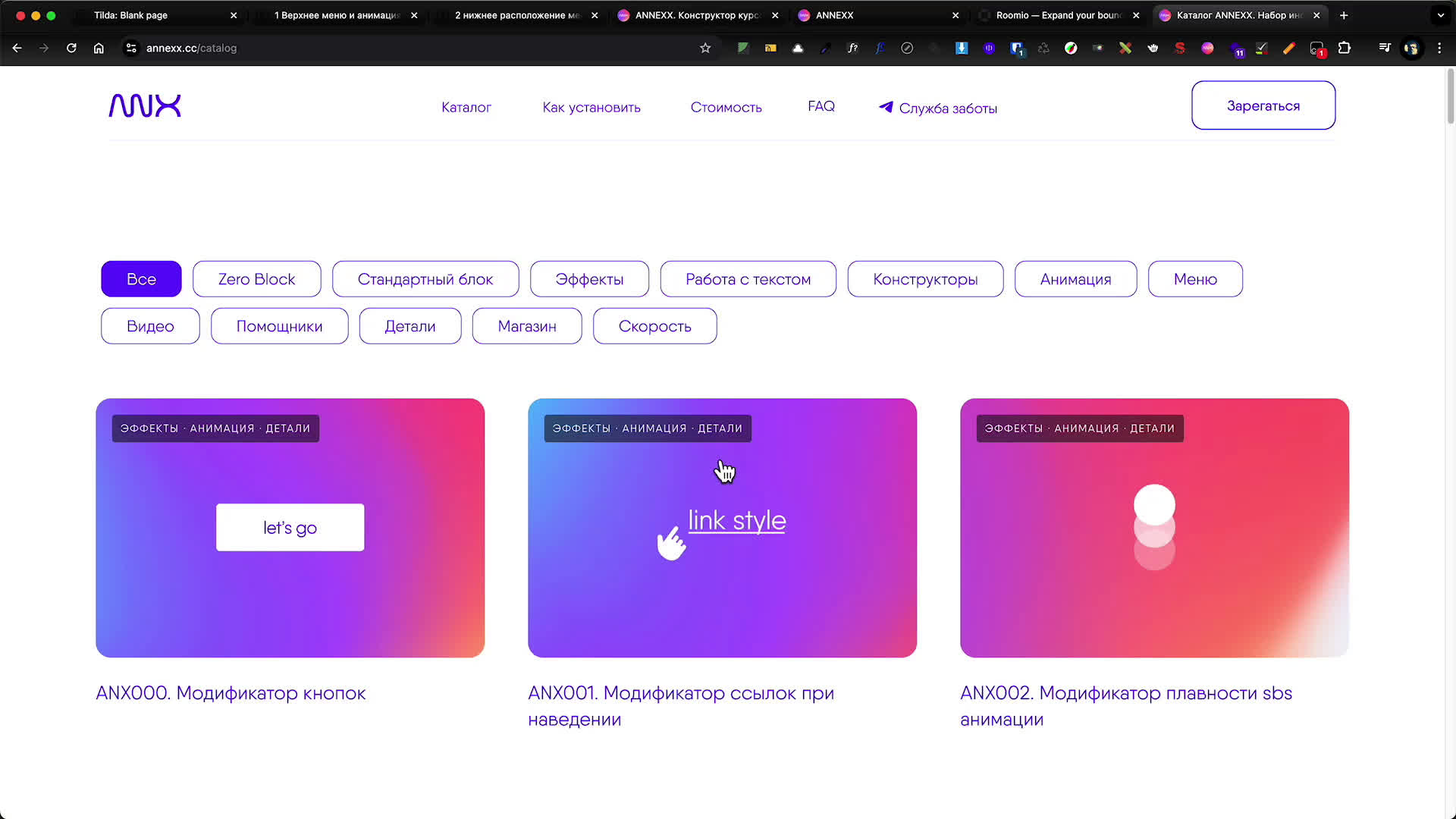Open the browser extensions puzzle icon
The width and height of the screenshot is (1456, 819).
(1345, 48)
